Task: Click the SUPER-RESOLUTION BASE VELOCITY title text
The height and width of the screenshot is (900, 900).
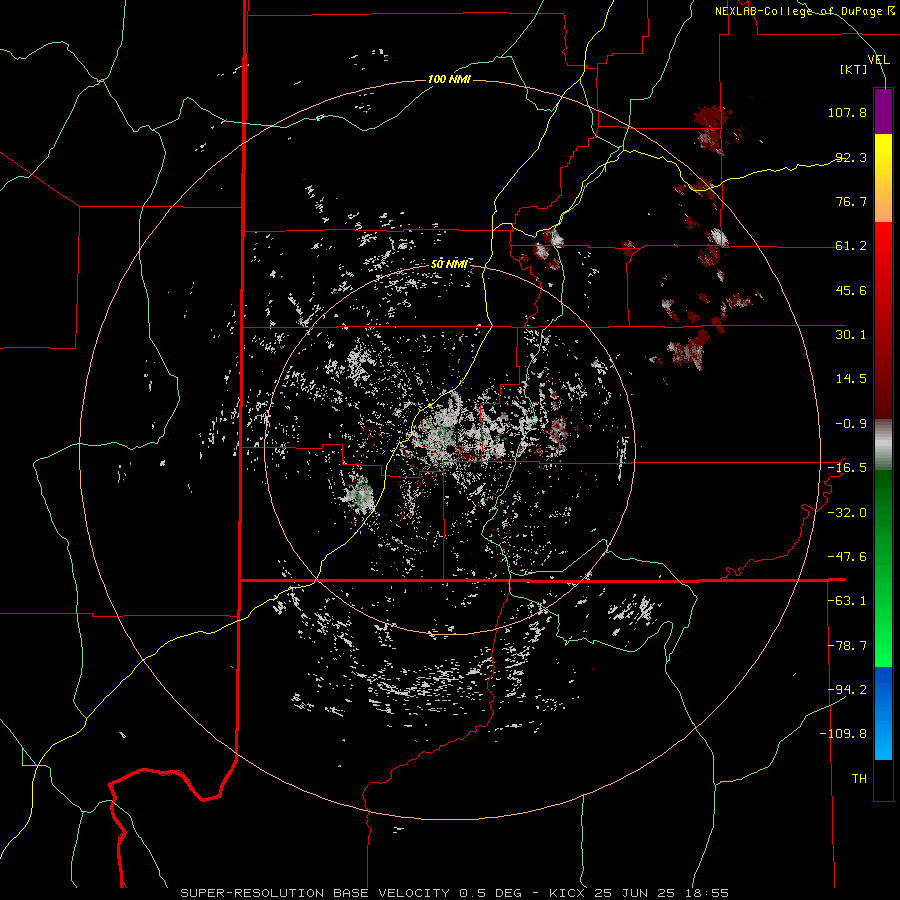Action: coord(315,893)
